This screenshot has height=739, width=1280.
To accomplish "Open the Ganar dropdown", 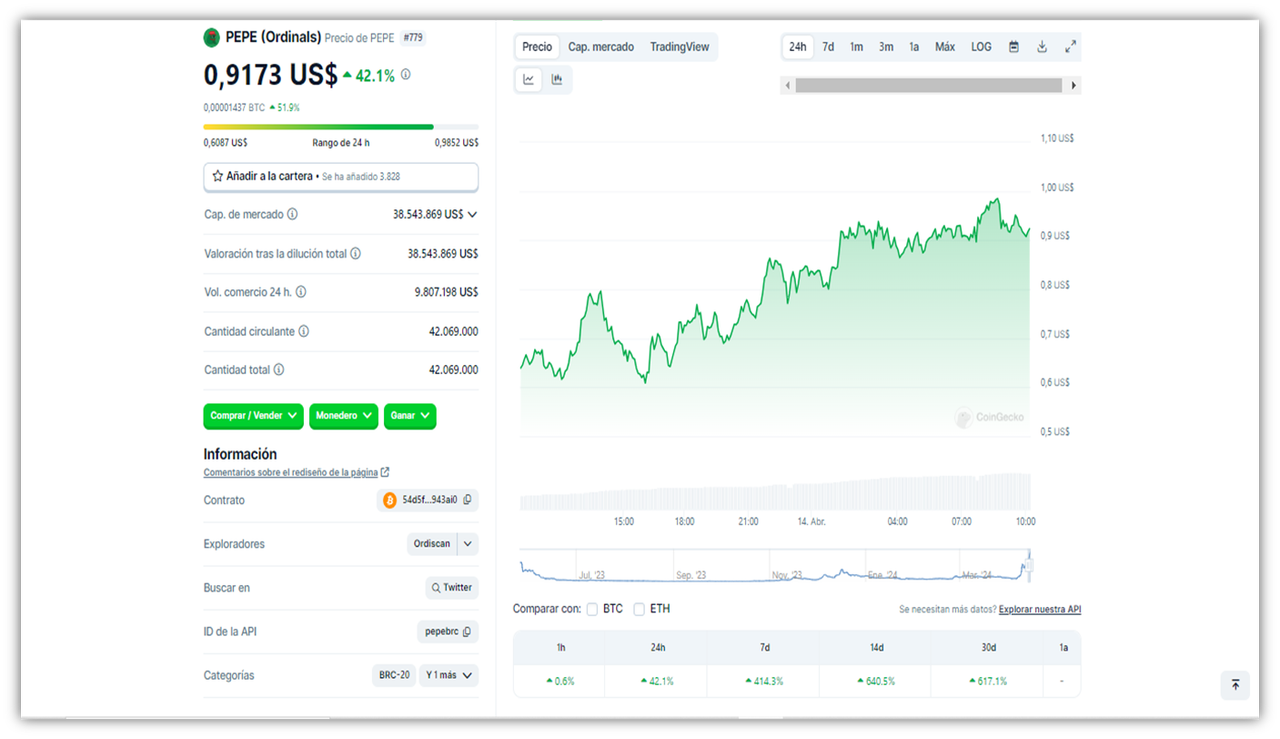I will click(x=410, y=416).
